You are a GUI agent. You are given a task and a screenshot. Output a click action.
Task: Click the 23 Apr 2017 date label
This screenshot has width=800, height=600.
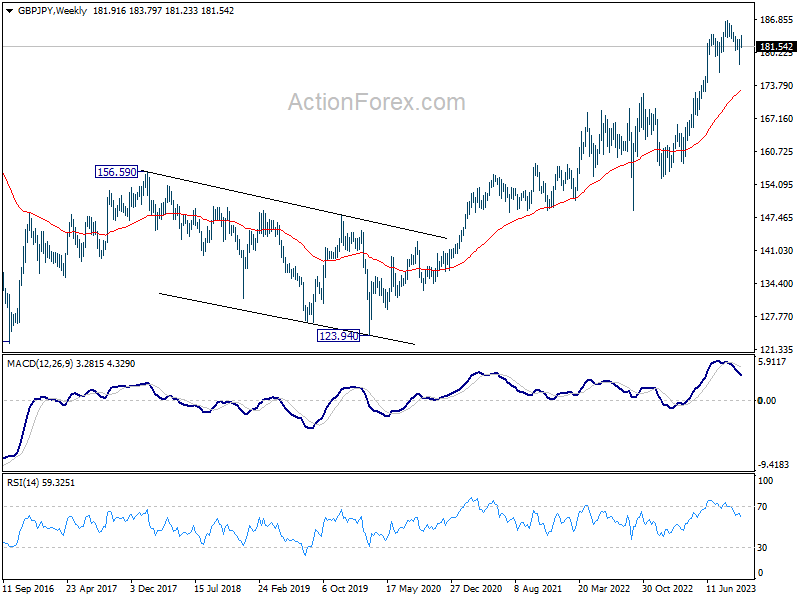pyautogui.click(x=92, y=589)
